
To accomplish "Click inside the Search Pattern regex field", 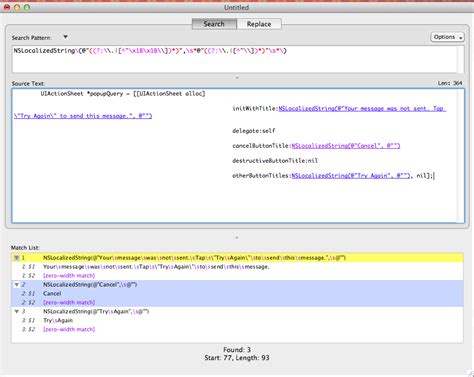I will (x=235, y=59).
